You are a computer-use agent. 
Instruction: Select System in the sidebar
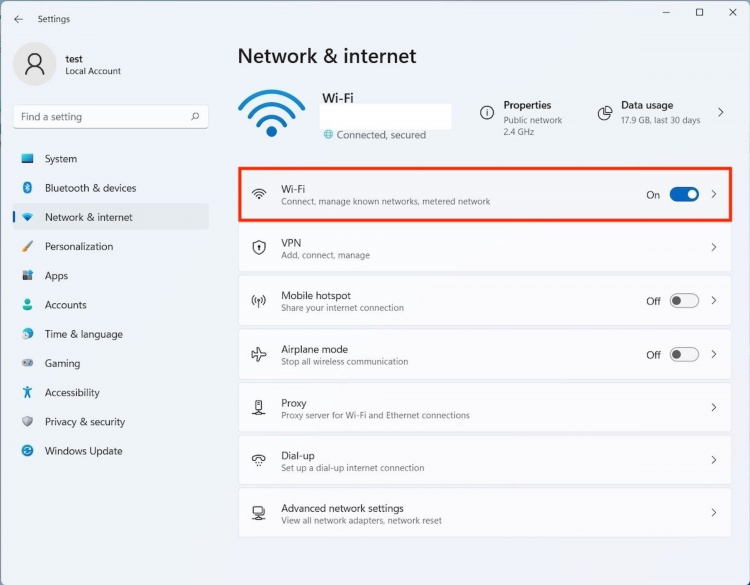pyautogui.click(x=111, y=158)
